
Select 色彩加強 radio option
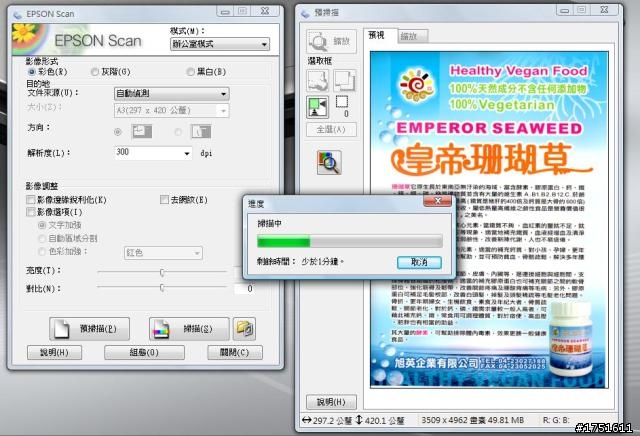[x=42, y=251]
